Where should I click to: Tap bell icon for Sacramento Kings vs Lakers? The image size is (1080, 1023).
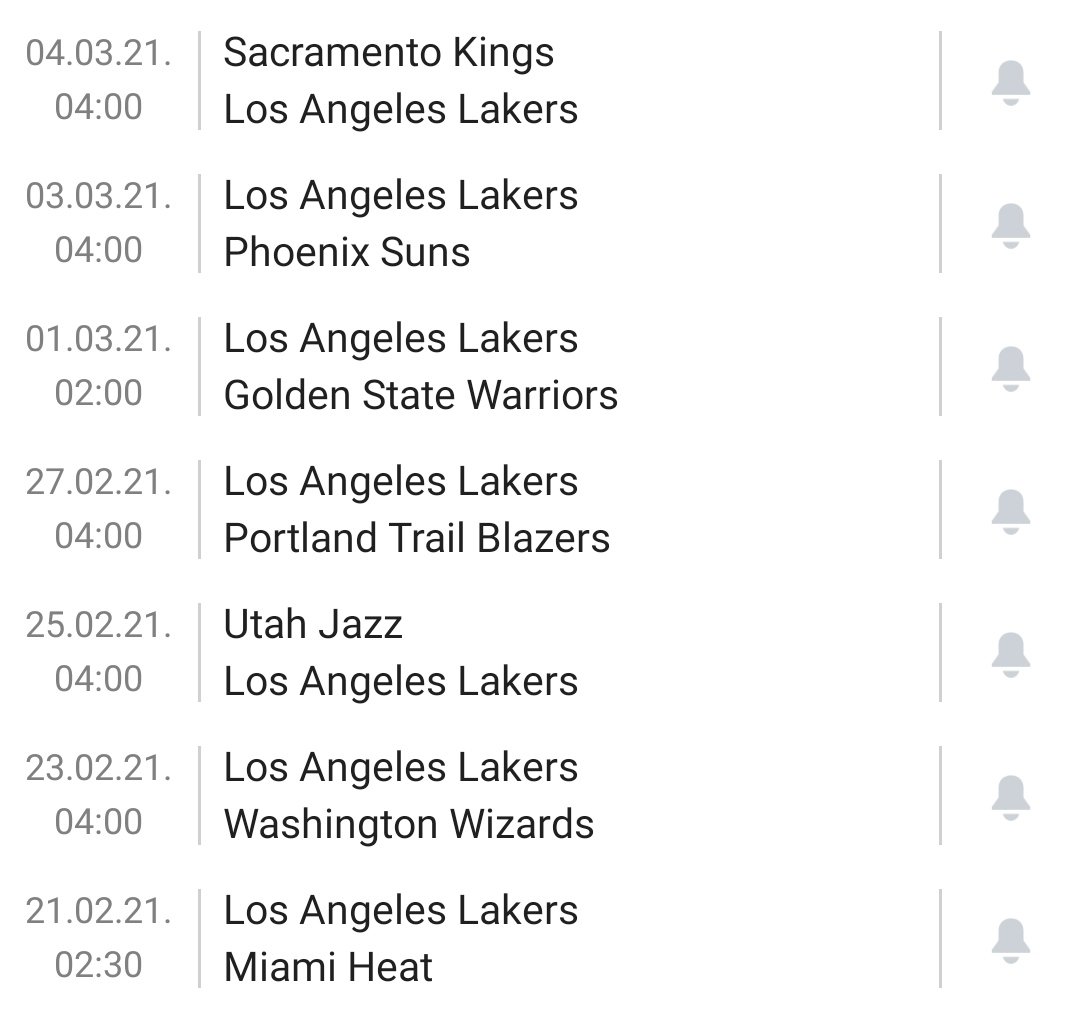(1010, 82)
